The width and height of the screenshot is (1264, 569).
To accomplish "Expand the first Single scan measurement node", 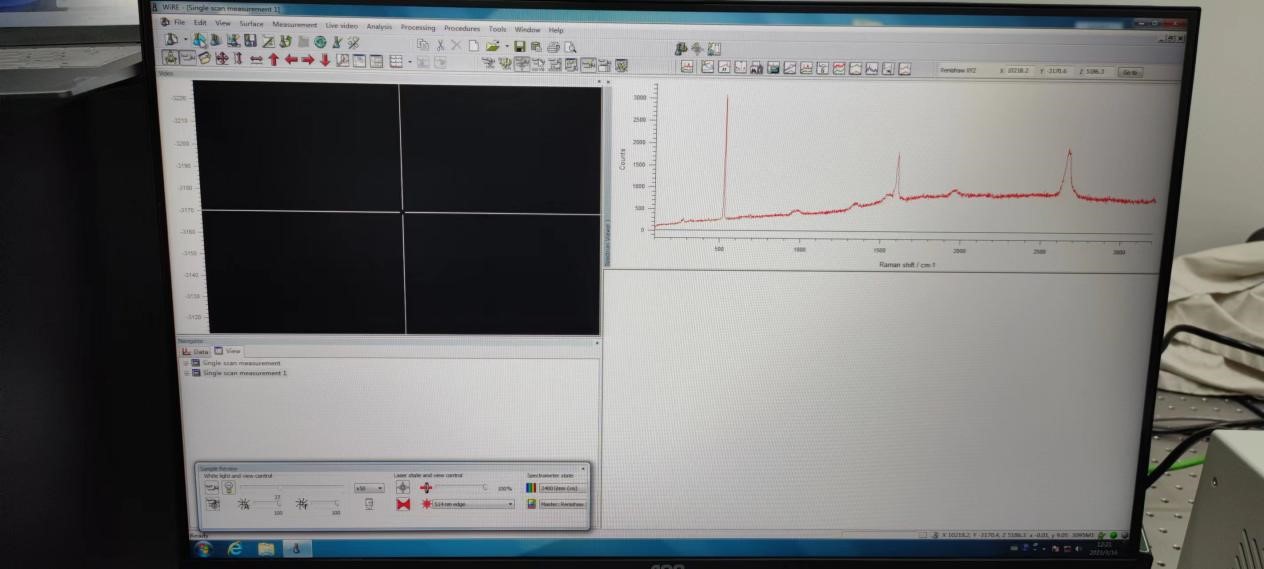I will point(187,363).
